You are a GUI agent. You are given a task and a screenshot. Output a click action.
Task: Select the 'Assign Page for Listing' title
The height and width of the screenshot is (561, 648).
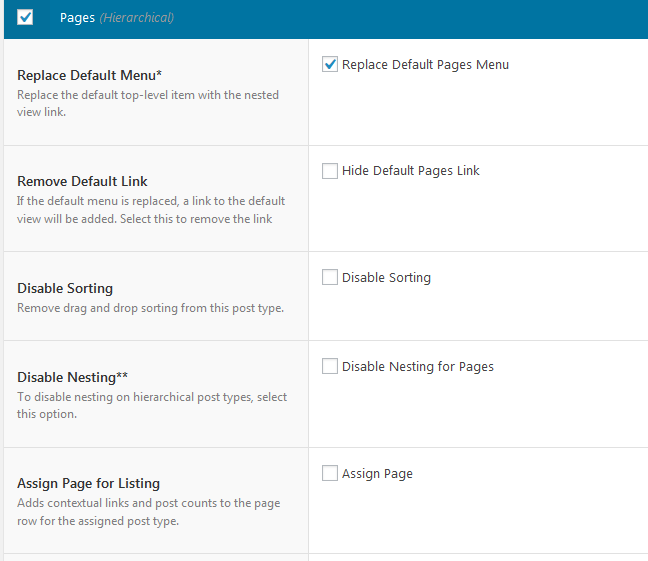[x=88, y=483]
